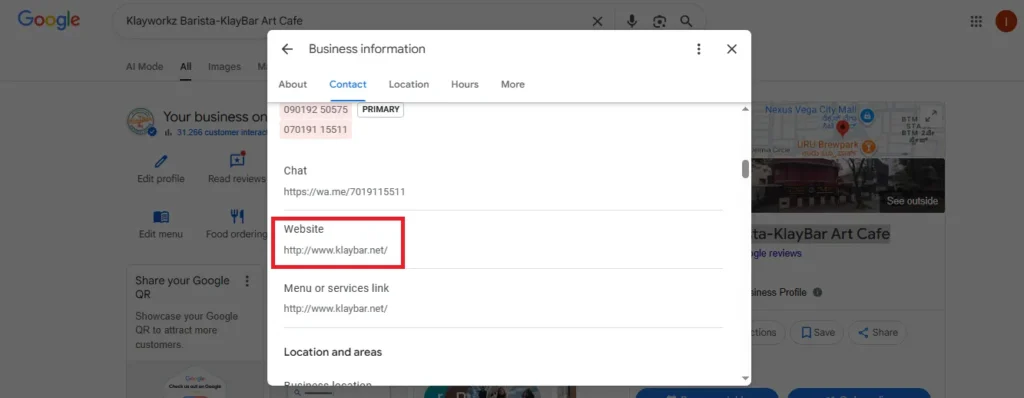Switch to the About tab
The width and height of the screenshot is (1024, 398).
[293, 84]
